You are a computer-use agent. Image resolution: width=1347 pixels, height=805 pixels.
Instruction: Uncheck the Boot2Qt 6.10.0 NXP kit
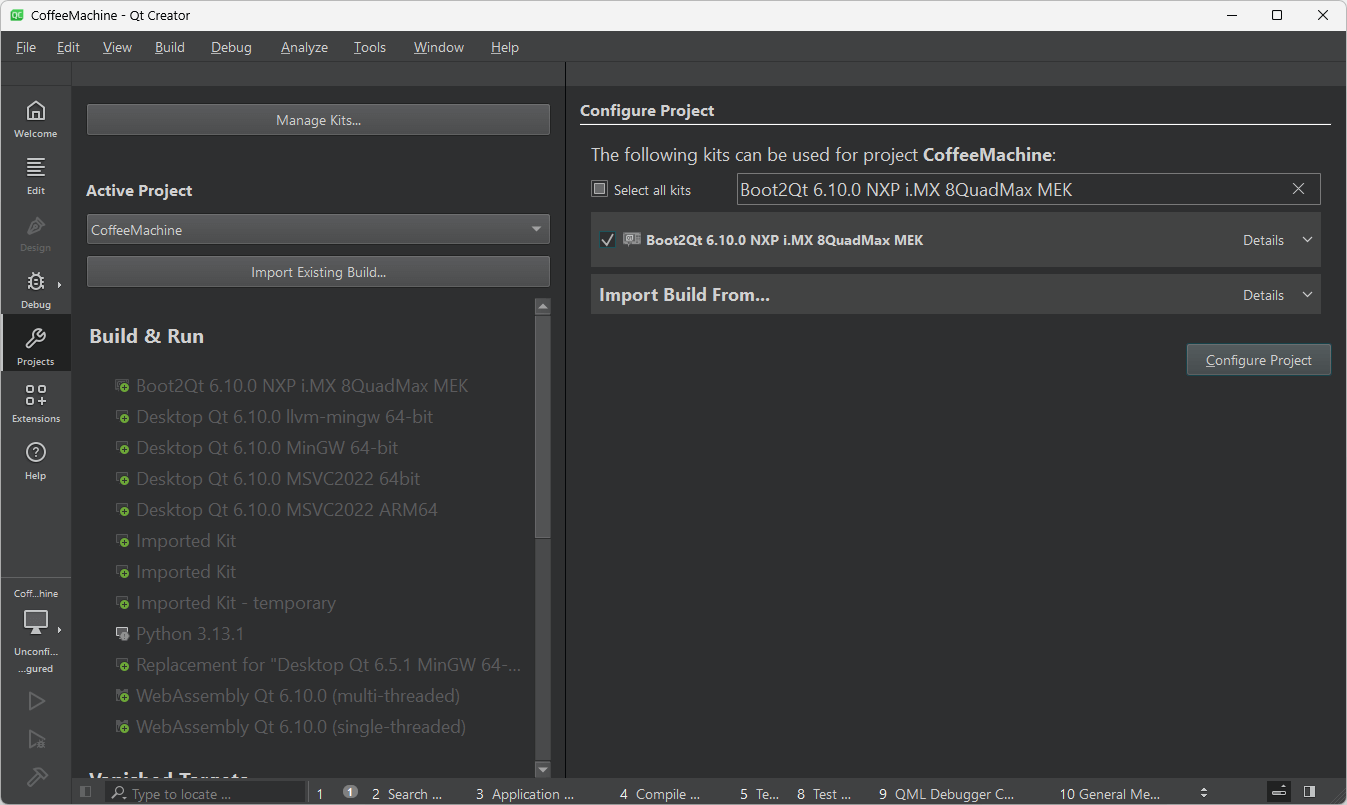607,239
